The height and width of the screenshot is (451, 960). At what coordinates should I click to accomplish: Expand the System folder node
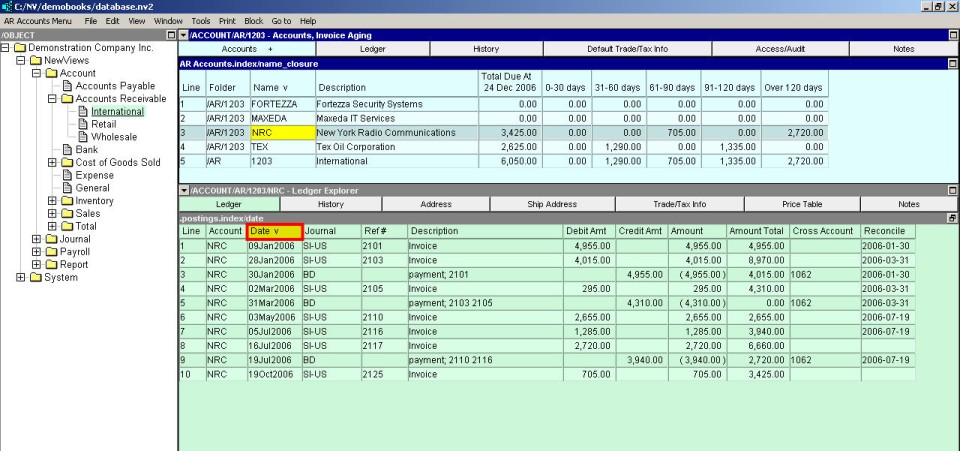click(22, 278)
